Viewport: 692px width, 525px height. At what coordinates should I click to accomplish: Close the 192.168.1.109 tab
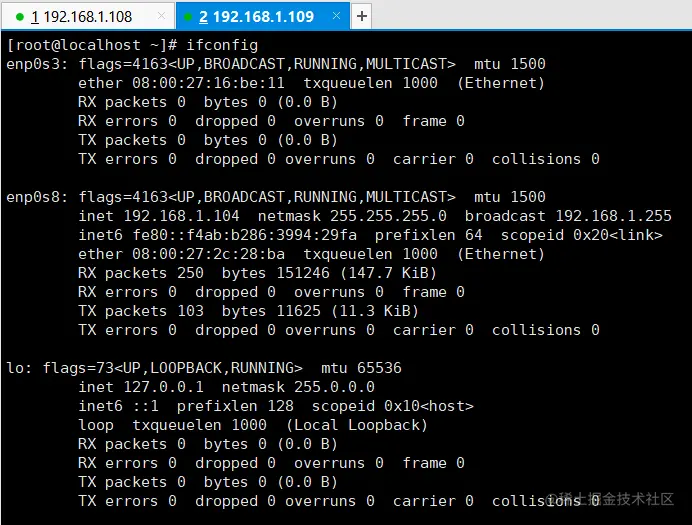(336, 16)
